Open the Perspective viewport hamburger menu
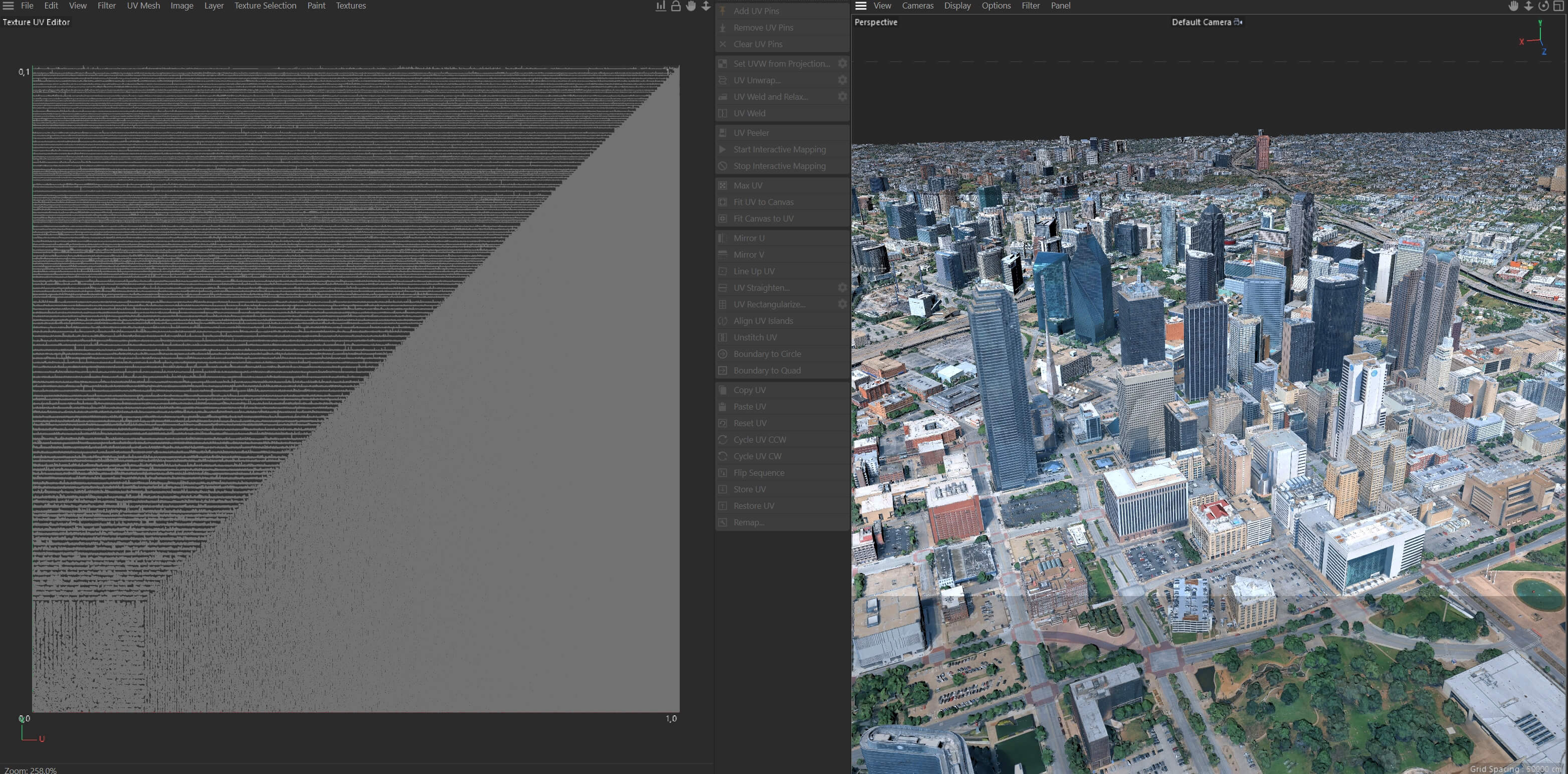Image resolution: width=1568 pixels, height=774 pixels. click(x=861, y=6)
